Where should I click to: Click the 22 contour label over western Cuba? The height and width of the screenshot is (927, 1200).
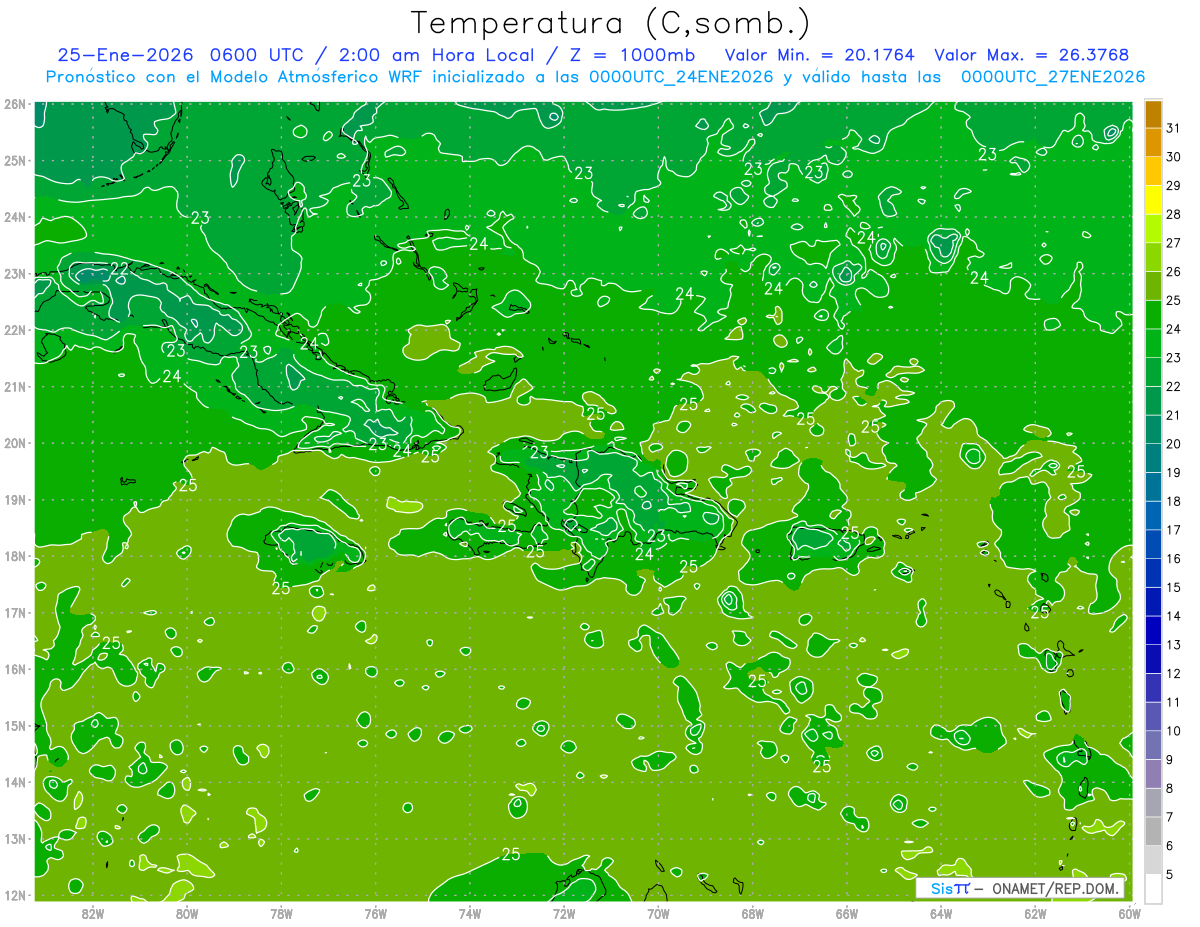coord(120,268)
